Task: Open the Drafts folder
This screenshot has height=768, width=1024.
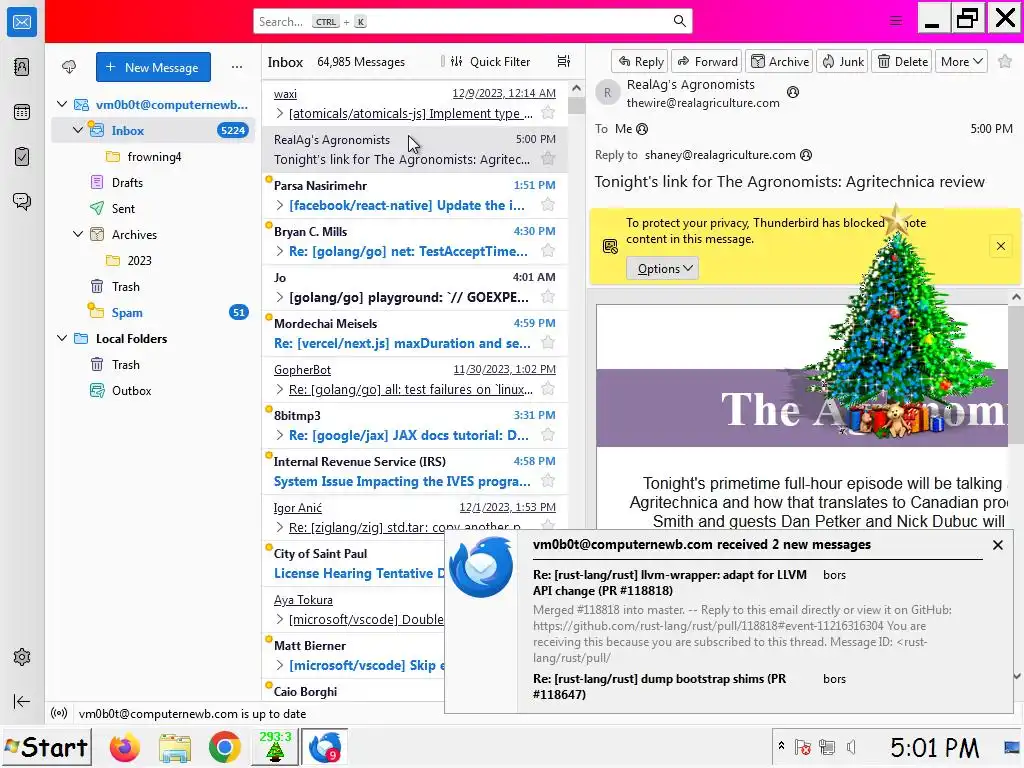Action: point(127,182)
